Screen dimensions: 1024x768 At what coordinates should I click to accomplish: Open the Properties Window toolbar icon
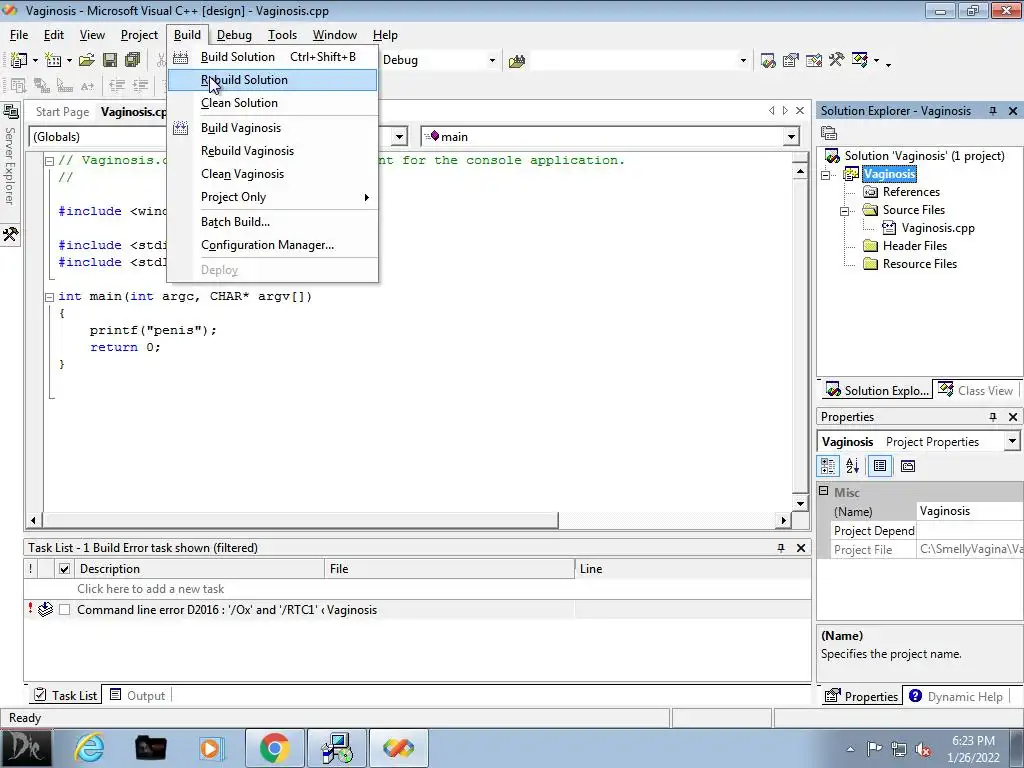tap(791, 61)
